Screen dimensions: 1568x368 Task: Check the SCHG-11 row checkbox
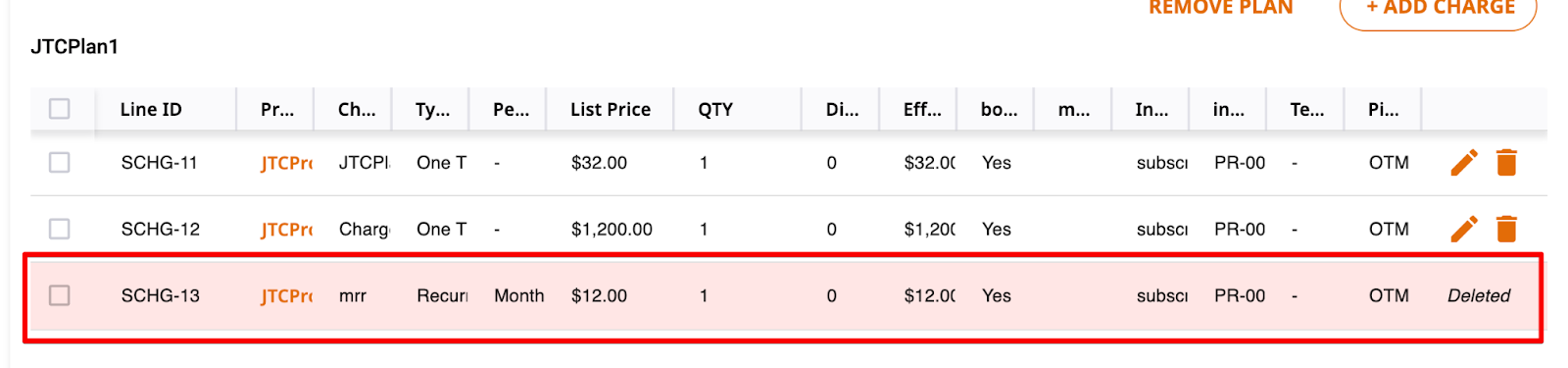[60, 162]
